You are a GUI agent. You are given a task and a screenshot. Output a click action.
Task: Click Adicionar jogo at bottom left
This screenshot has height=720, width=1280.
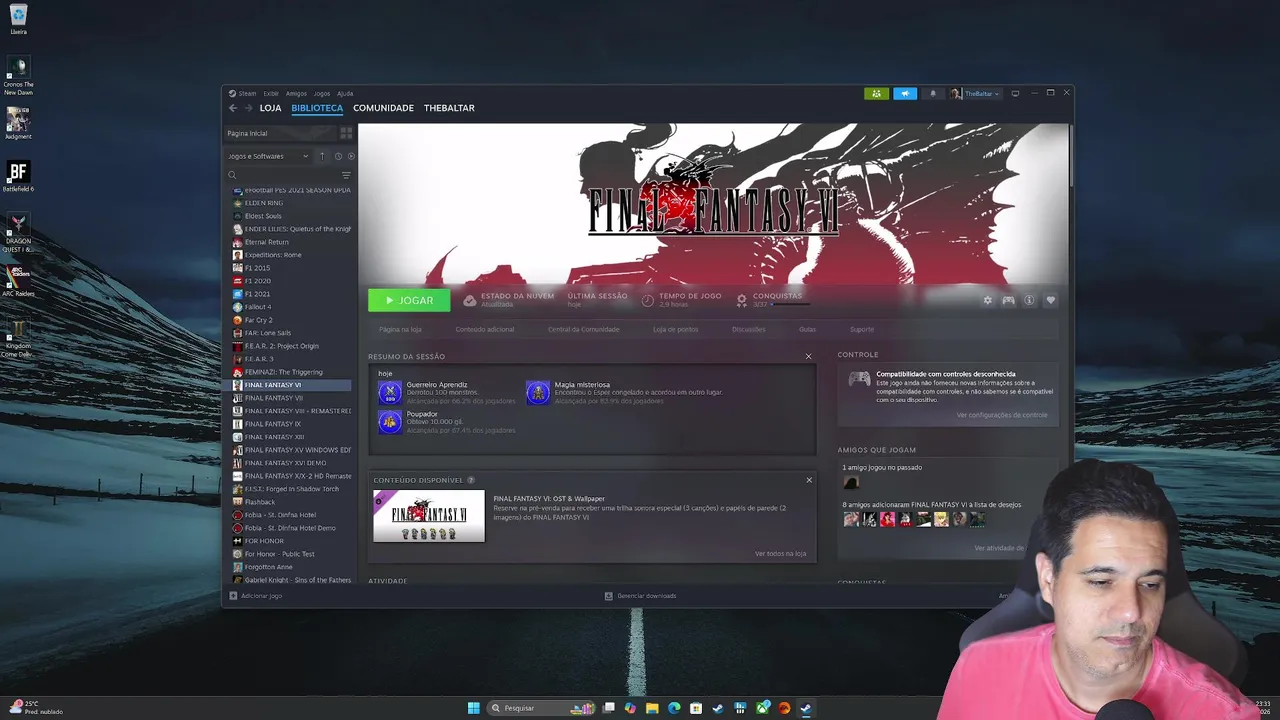255,596
